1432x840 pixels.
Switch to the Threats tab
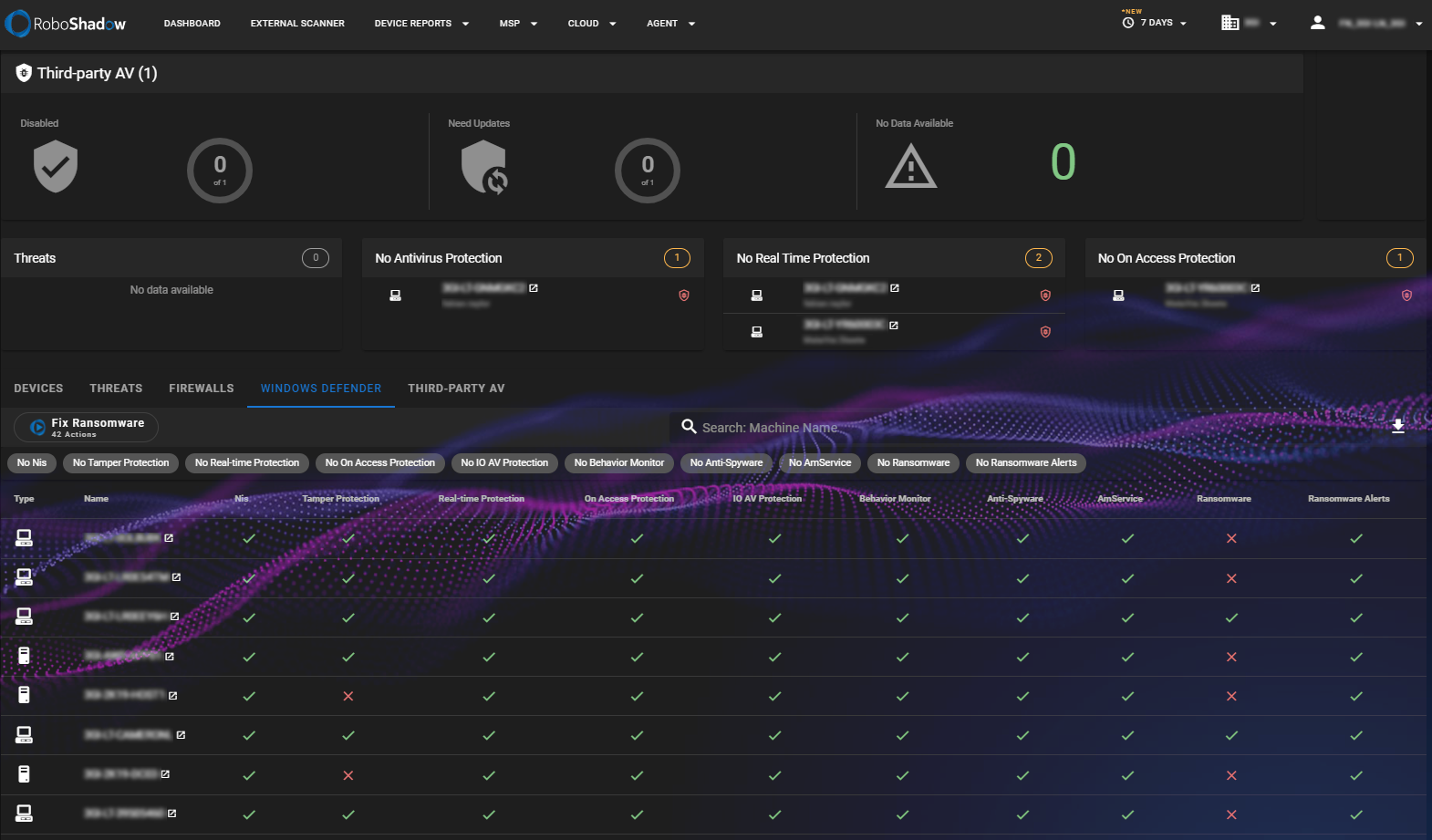click(x=116, y=389)
